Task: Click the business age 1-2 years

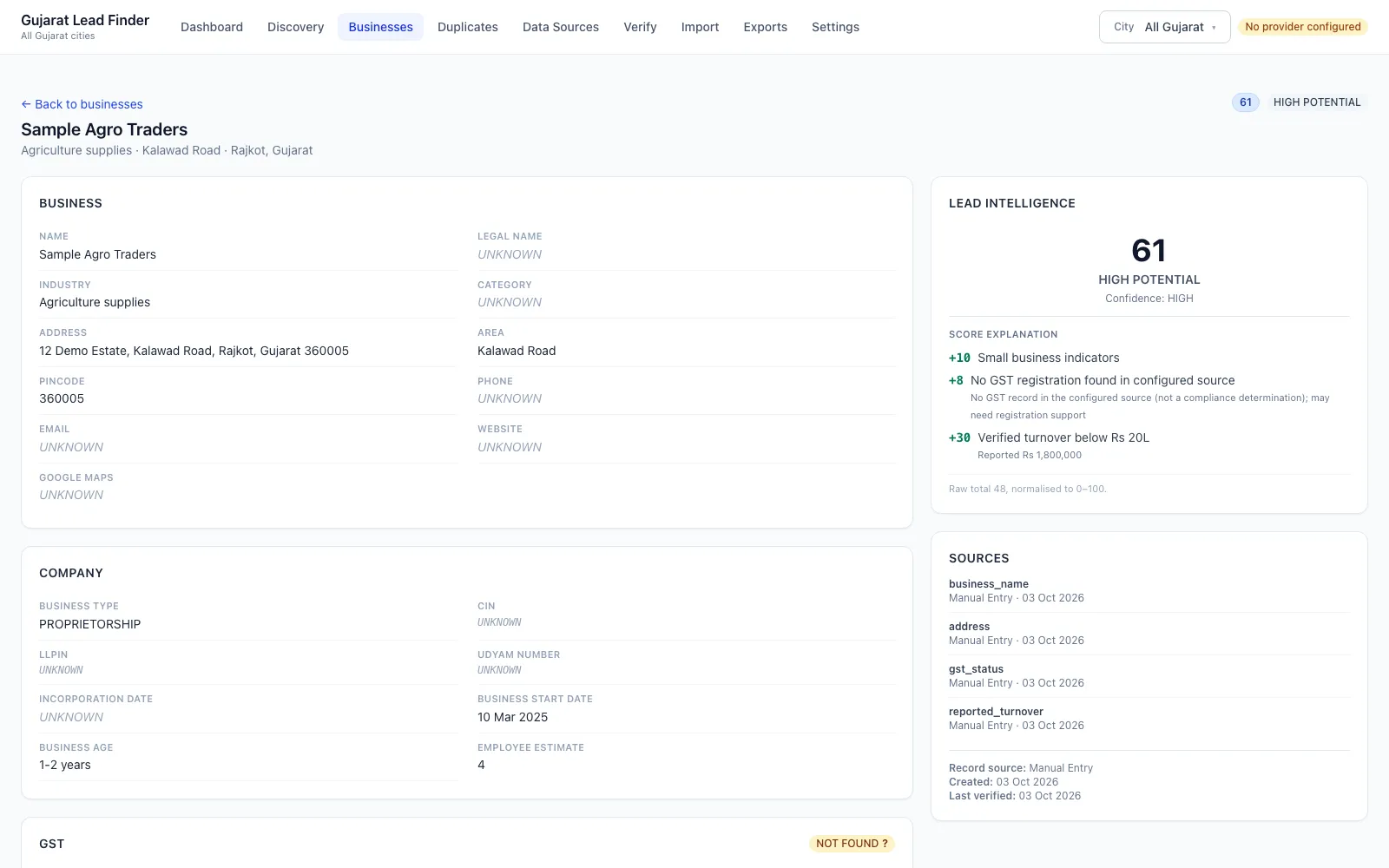Action: (65, 765)
